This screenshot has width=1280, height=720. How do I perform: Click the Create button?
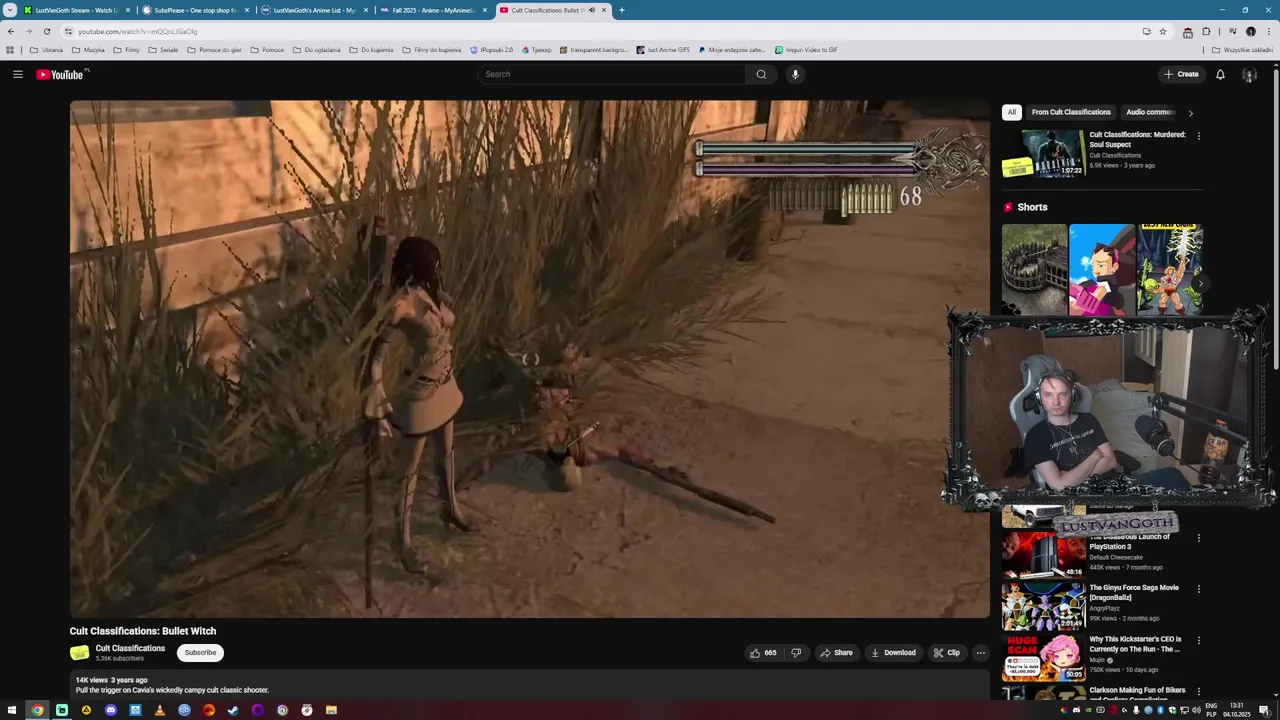point(1181,74)
